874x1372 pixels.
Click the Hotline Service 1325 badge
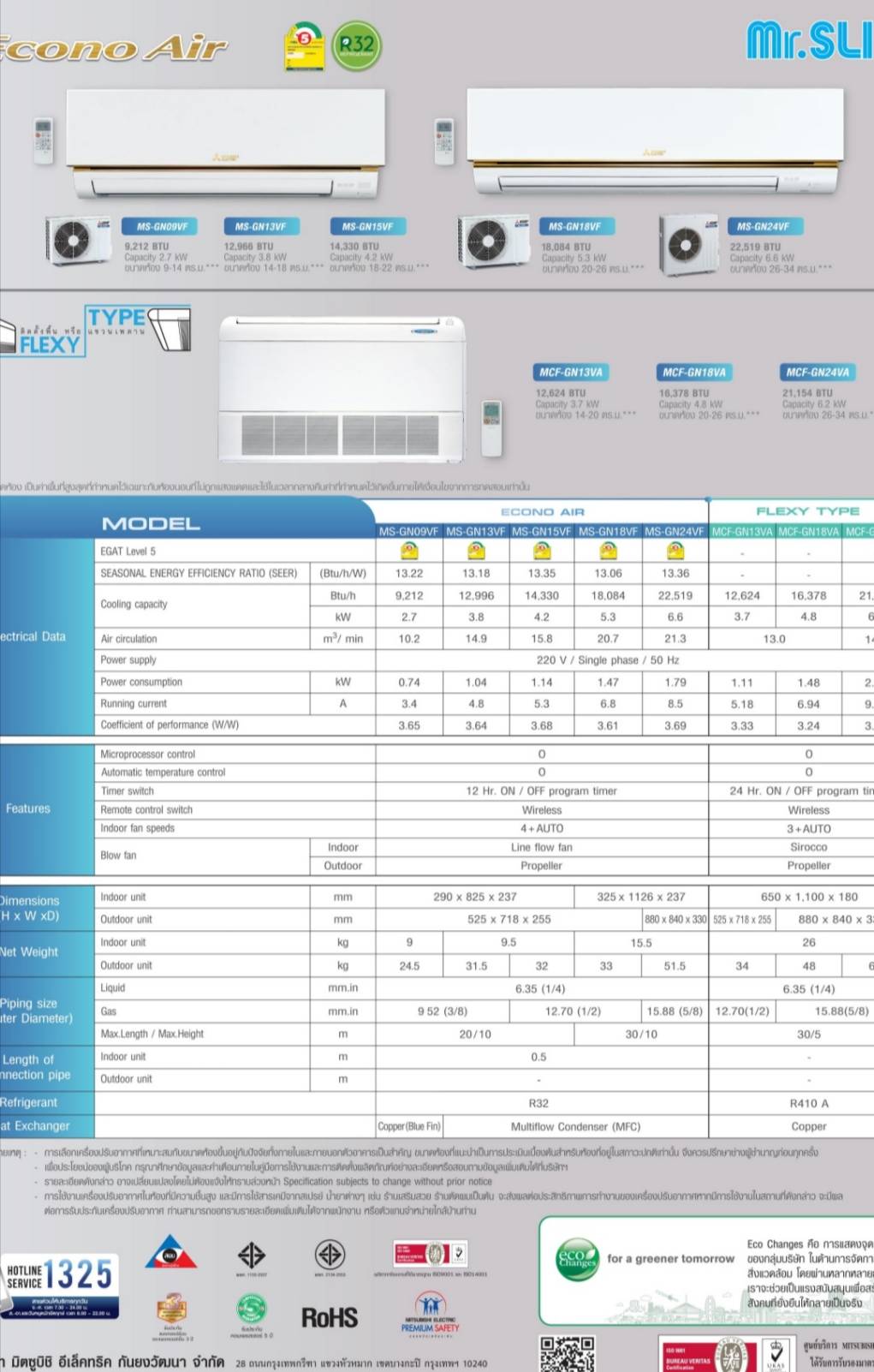coord(59,1286)
